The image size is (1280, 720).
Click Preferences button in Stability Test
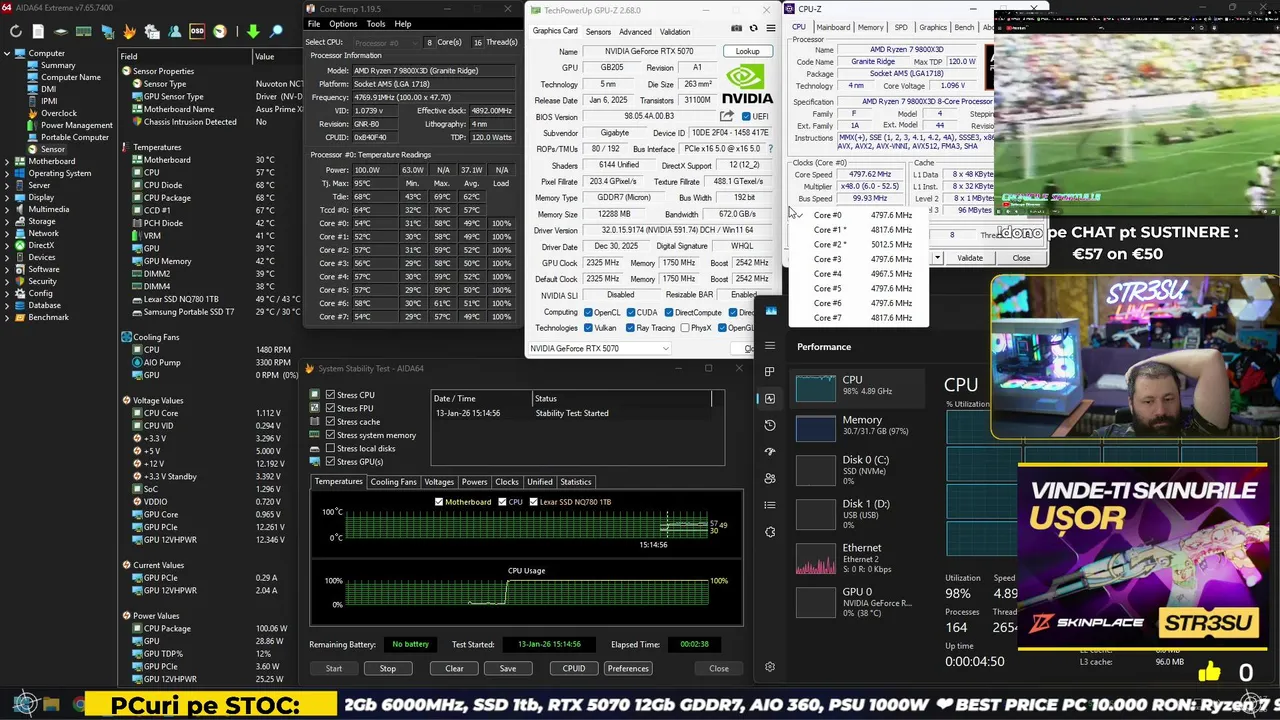(x=627, y=668)
